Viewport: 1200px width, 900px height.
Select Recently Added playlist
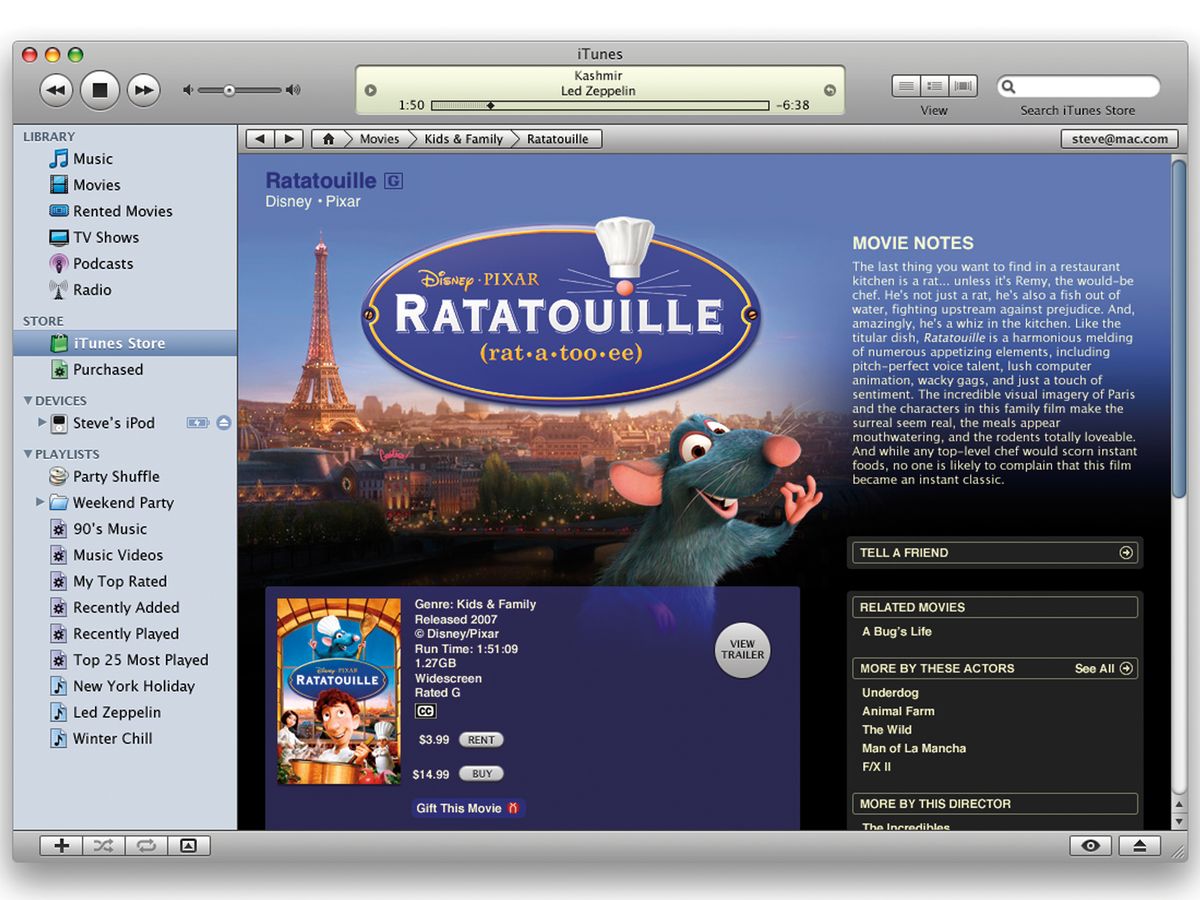click(126, 607)
